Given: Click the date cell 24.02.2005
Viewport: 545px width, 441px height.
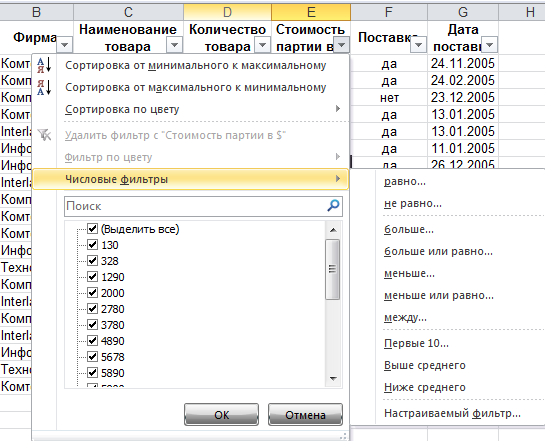Looking at the screenshot, I should coord(463,80).
